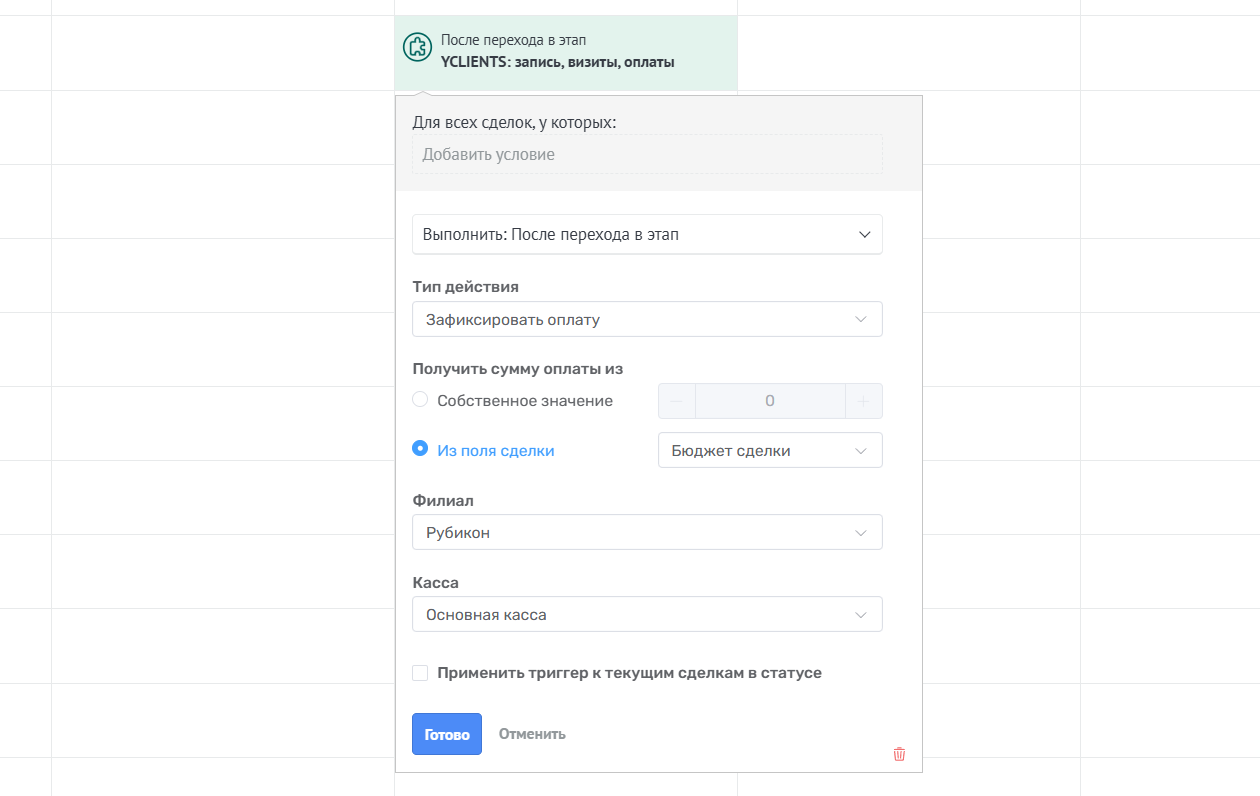Increase payment amount with plus button
The height and width of the screenshot is (796, 1260).
click(x=864, y=401)
